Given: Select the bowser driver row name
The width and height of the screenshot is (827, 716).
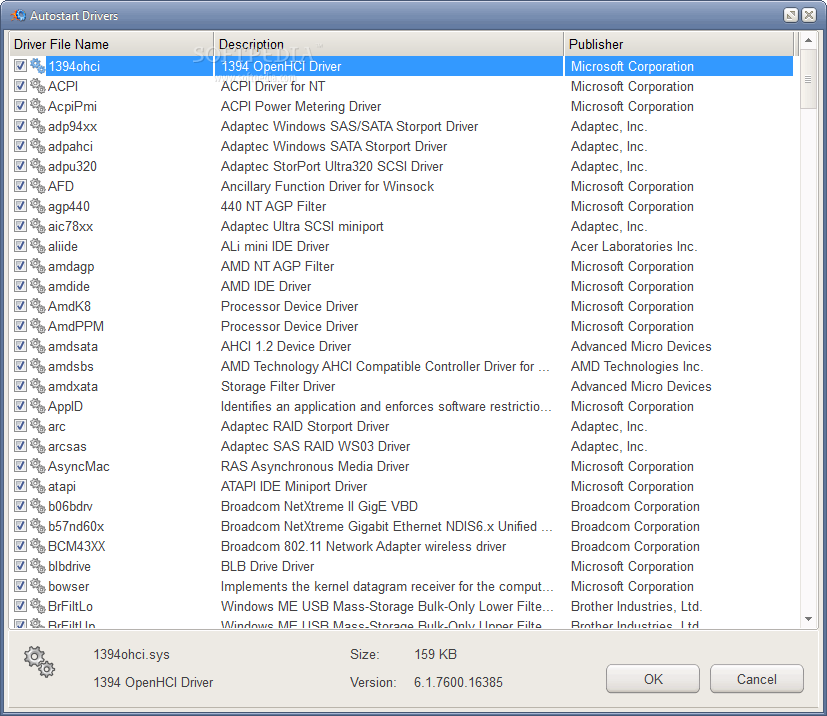Looking at the screenshot, I should point(69,586).
